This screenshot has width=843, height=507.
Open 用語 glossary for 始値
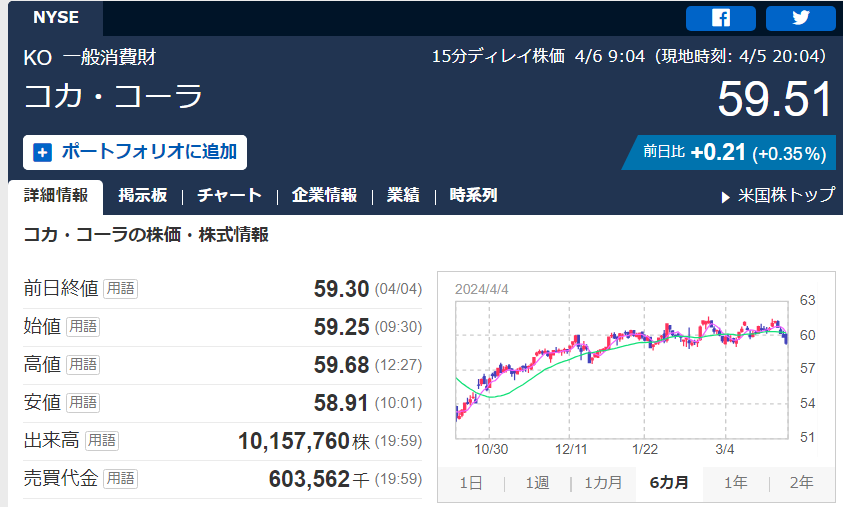[x=83, y=326]
